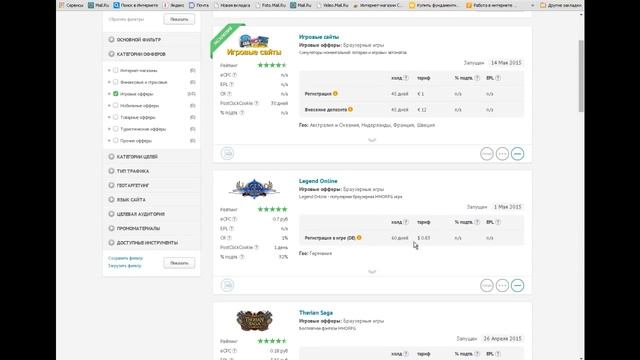Click the % подтв. help icon in Игровые сайты stats
Viewport: 640px width, 360px height.
(242, 113)
